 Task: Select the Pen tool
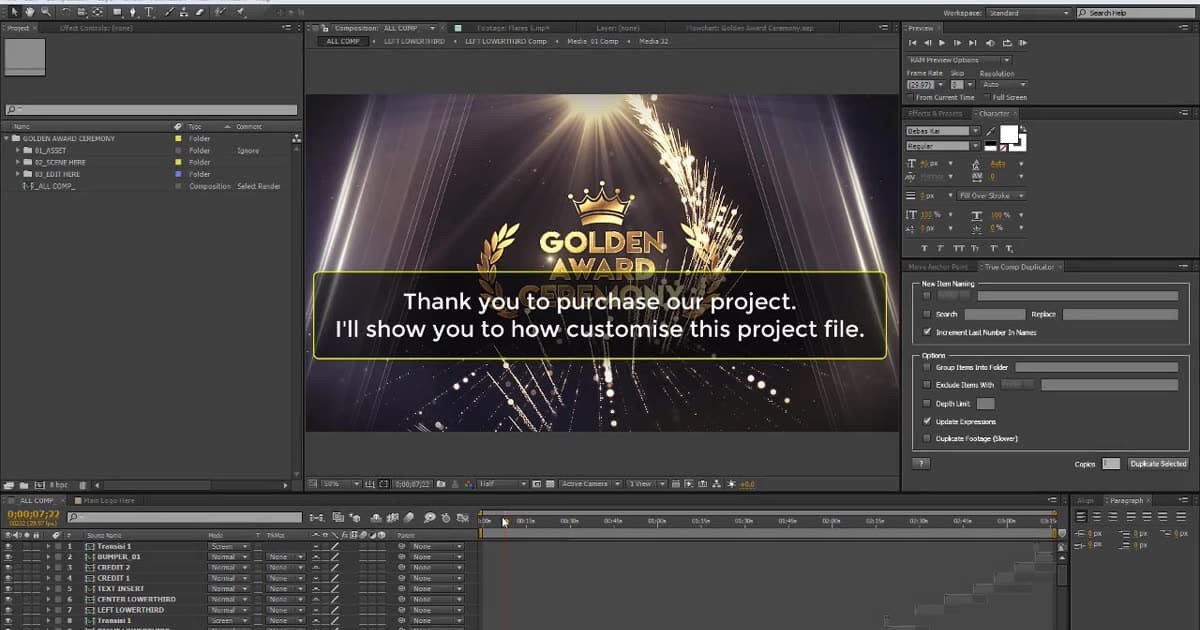[133, 12]
